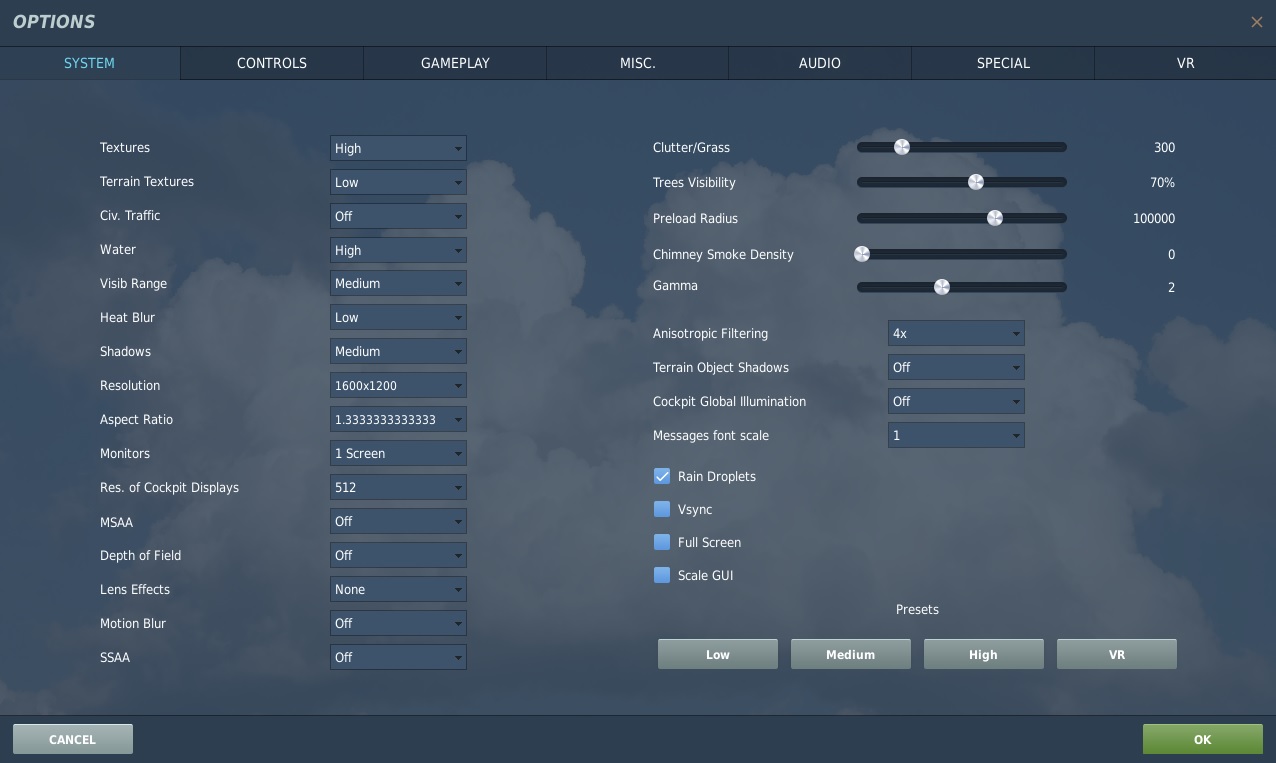
Task: Click the Trees Visibility value 70%
Action: tap(1162, 183)
